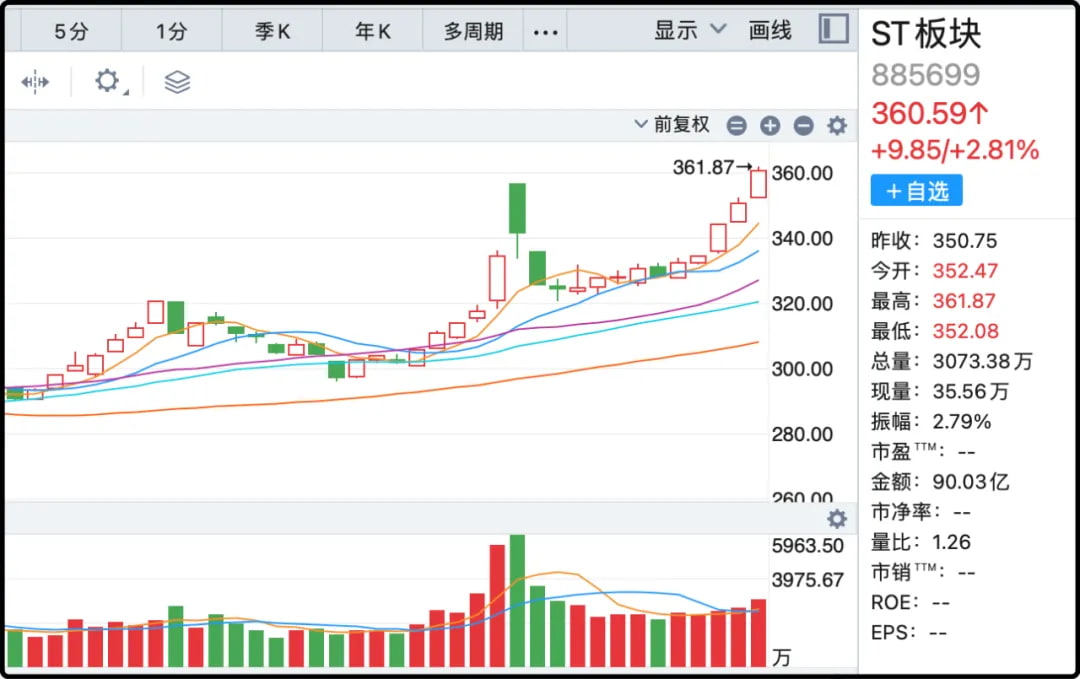The image size is (1080, 679).
Task: Open volume panel gear settings
Action: pyautogui.click(x=837, y=519)
